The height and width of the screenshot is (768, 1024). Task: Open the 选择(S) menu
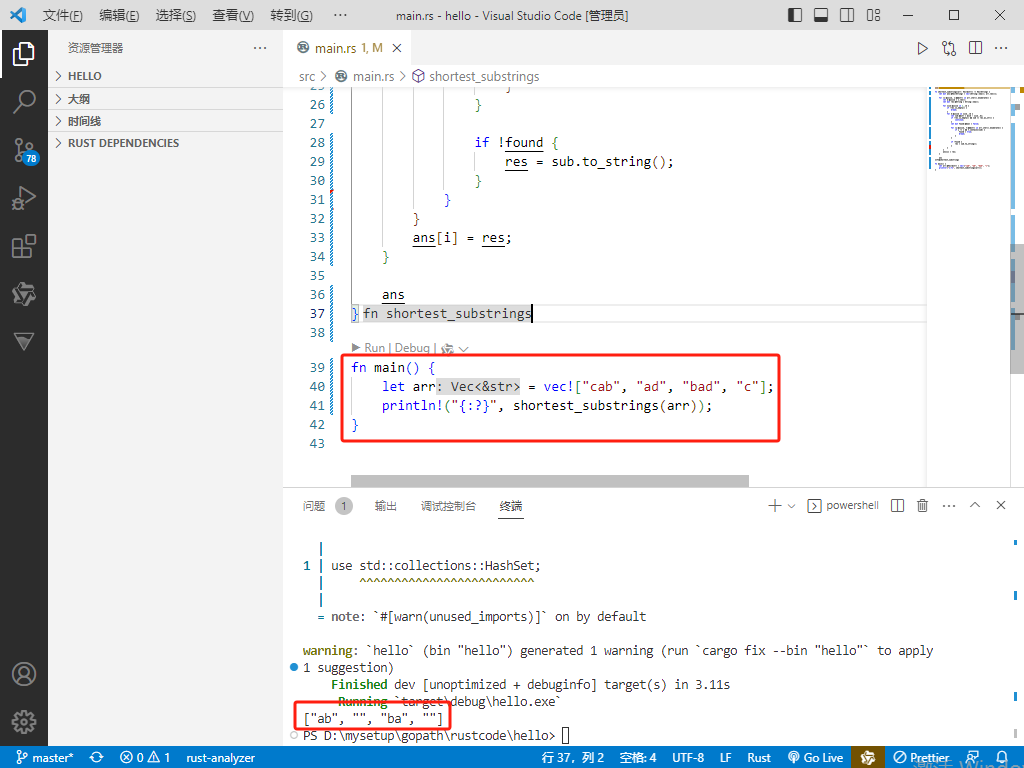coord(175,15)
